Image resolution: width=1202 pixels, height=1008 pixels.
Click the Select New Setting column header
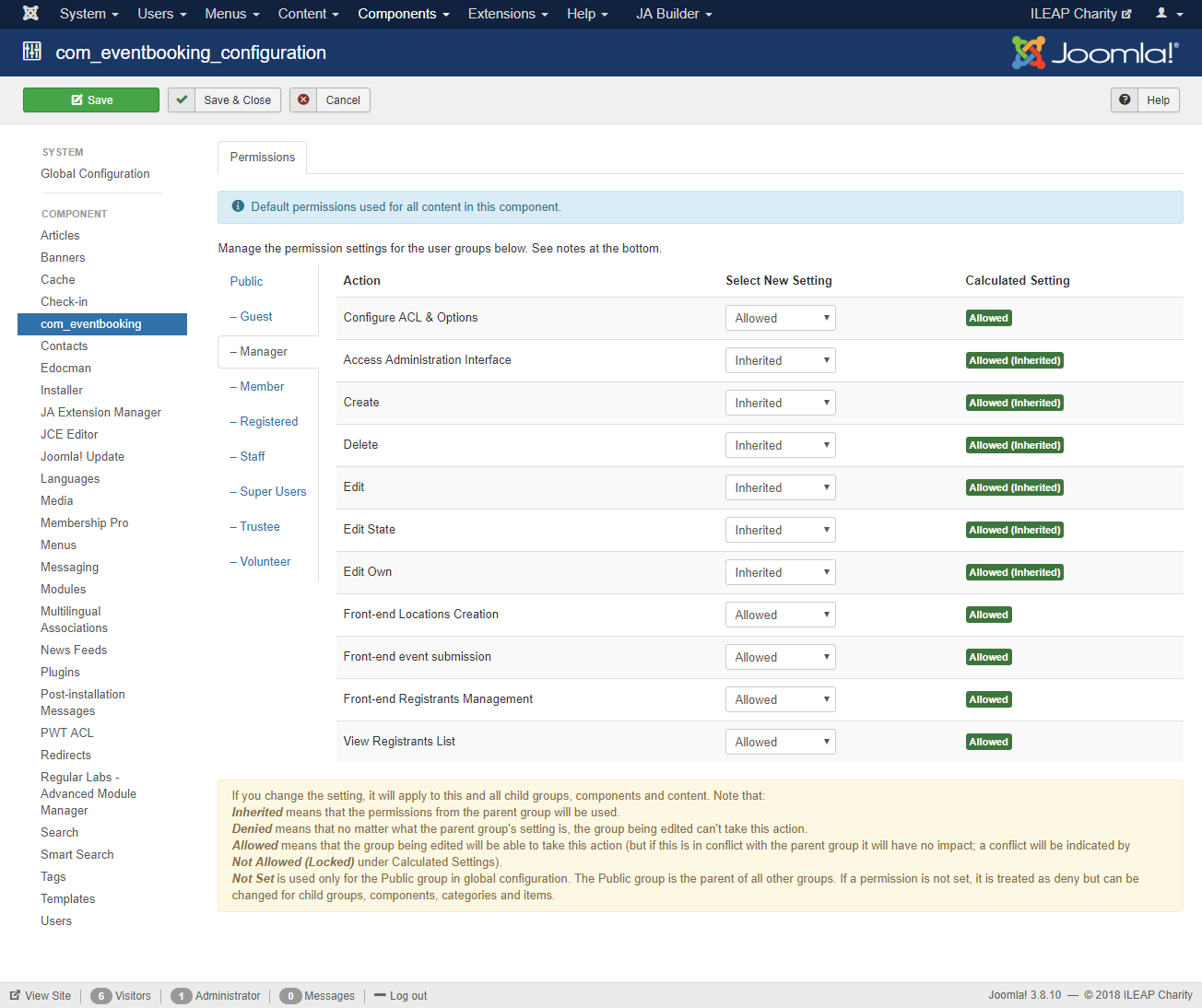point(779,280)
